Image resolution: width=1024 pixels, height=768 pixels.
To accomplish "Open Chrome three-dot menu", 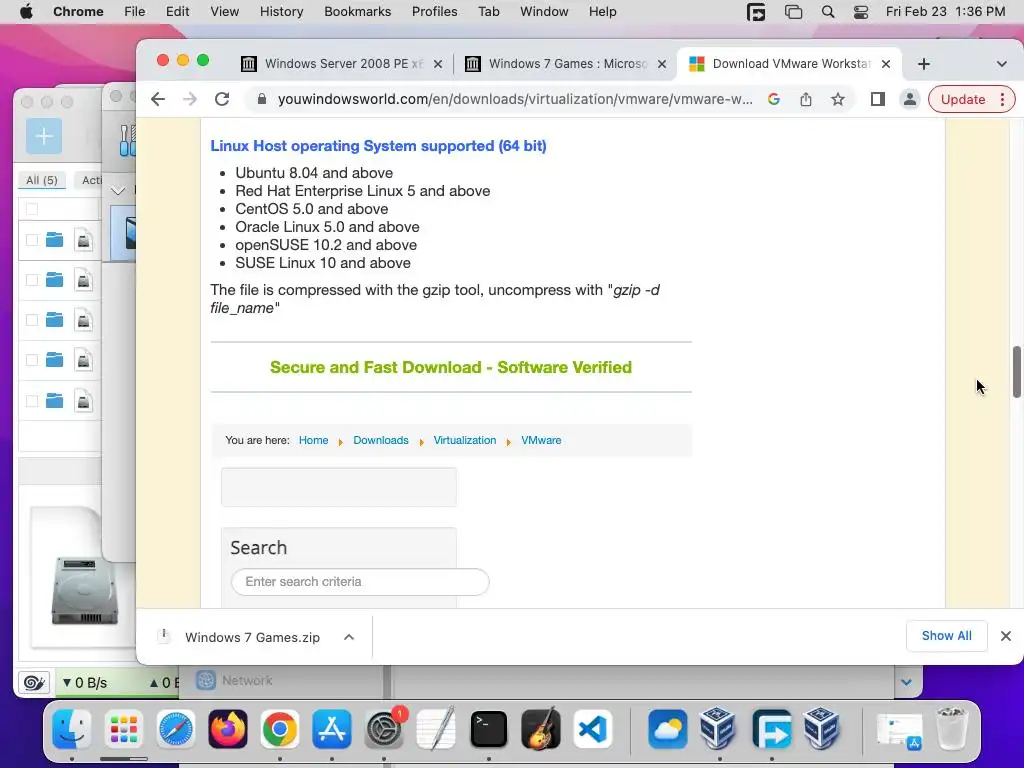I will tap(1002, 99).
